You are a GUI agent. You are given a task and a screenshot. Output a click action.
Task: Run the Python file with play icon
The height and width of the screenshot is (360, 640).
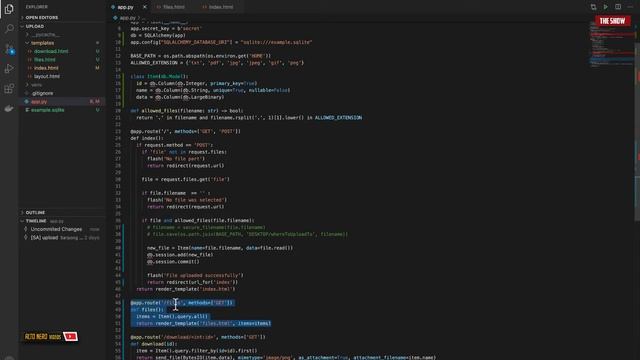[x=606, y=7]
